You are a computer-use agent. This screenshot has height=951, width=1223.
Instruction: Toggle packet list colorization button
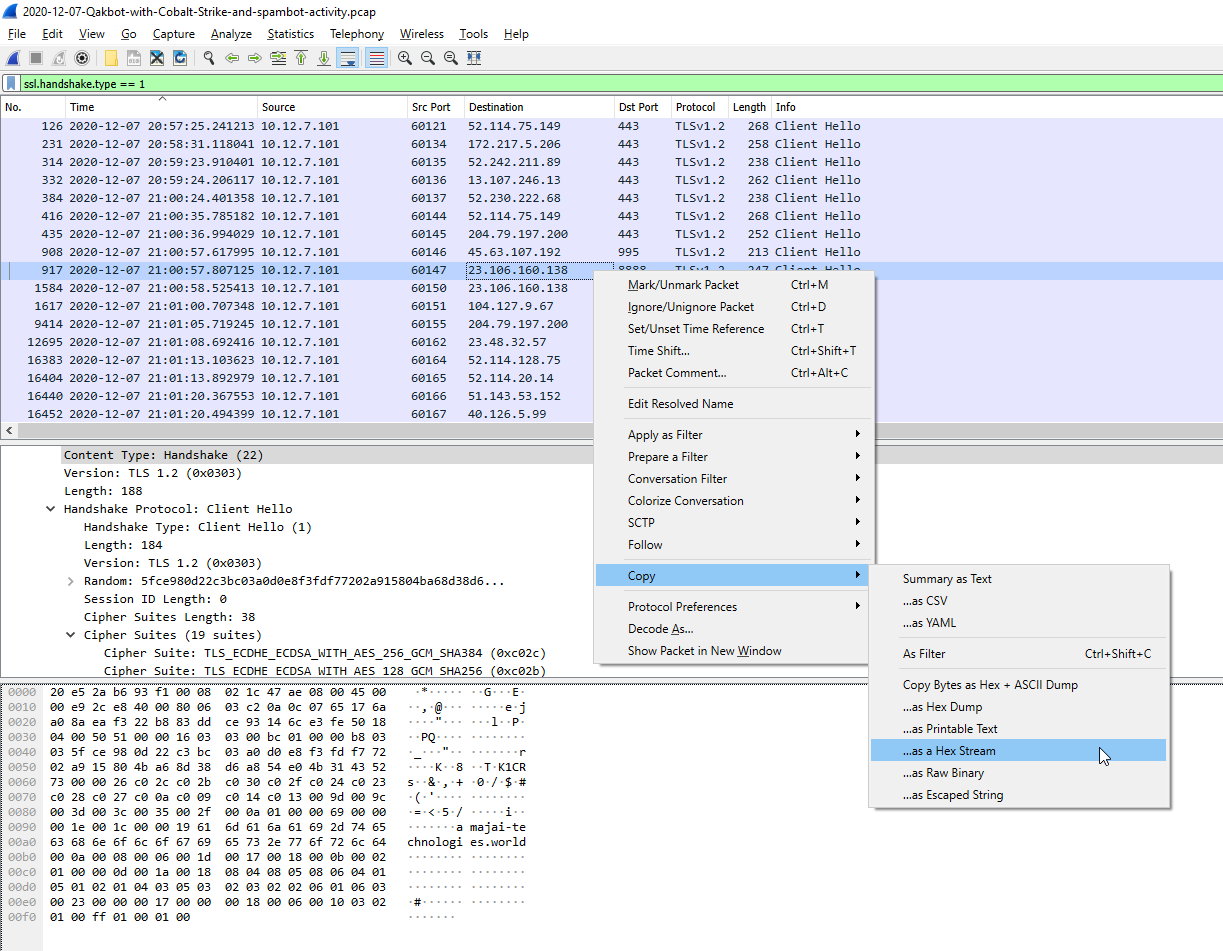tap(376, 58)
